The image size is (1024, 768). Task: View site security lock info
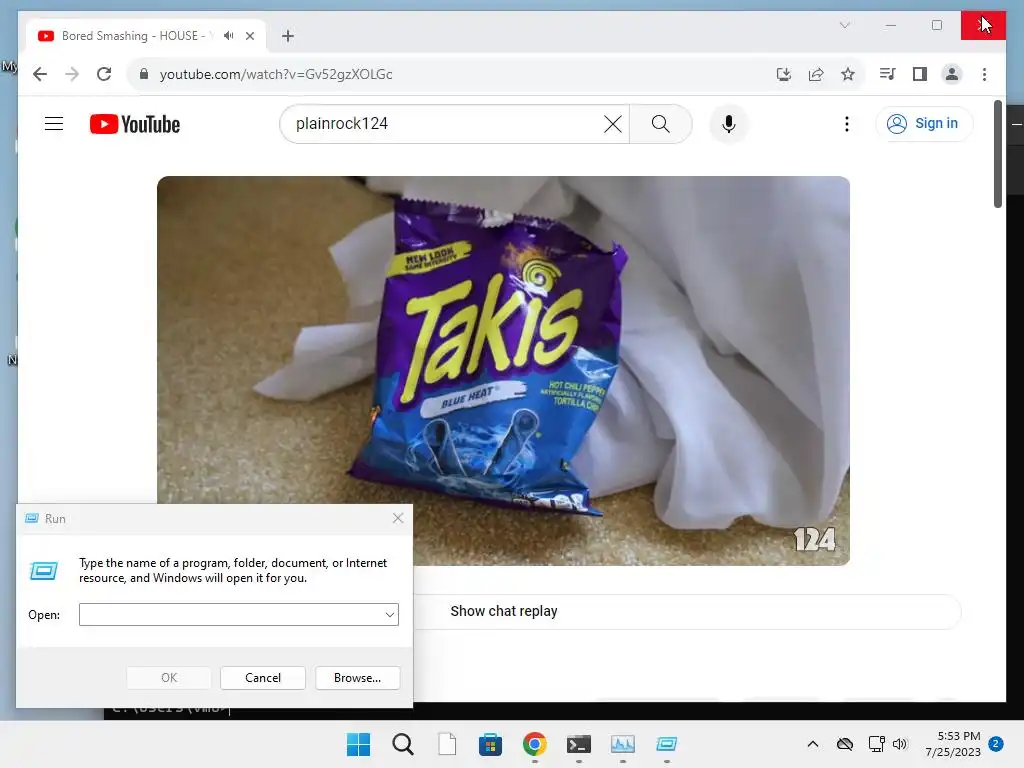[144, 74]
